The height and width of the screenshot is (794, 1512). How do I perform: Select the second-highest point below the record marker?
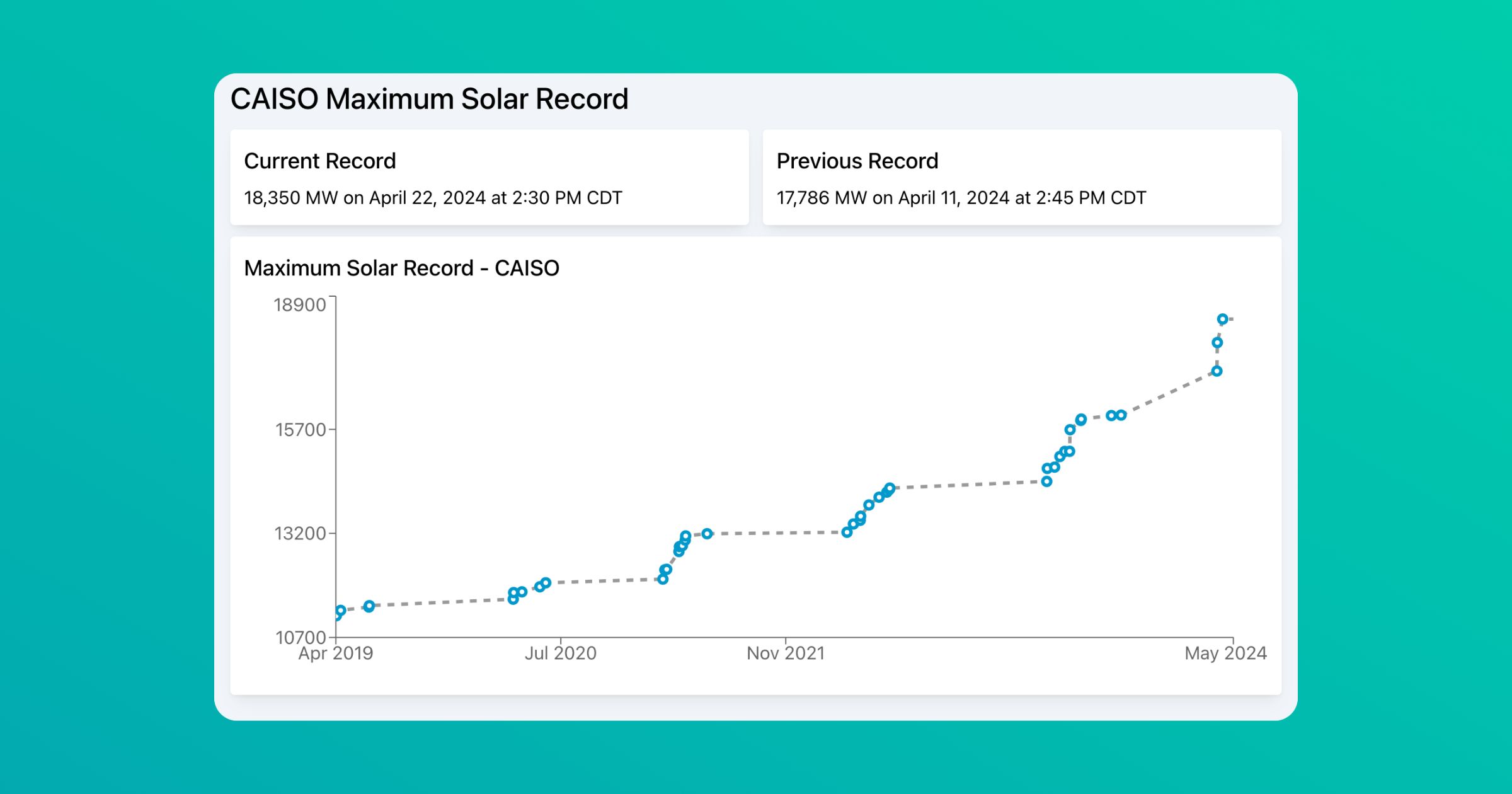[1217, 342]
